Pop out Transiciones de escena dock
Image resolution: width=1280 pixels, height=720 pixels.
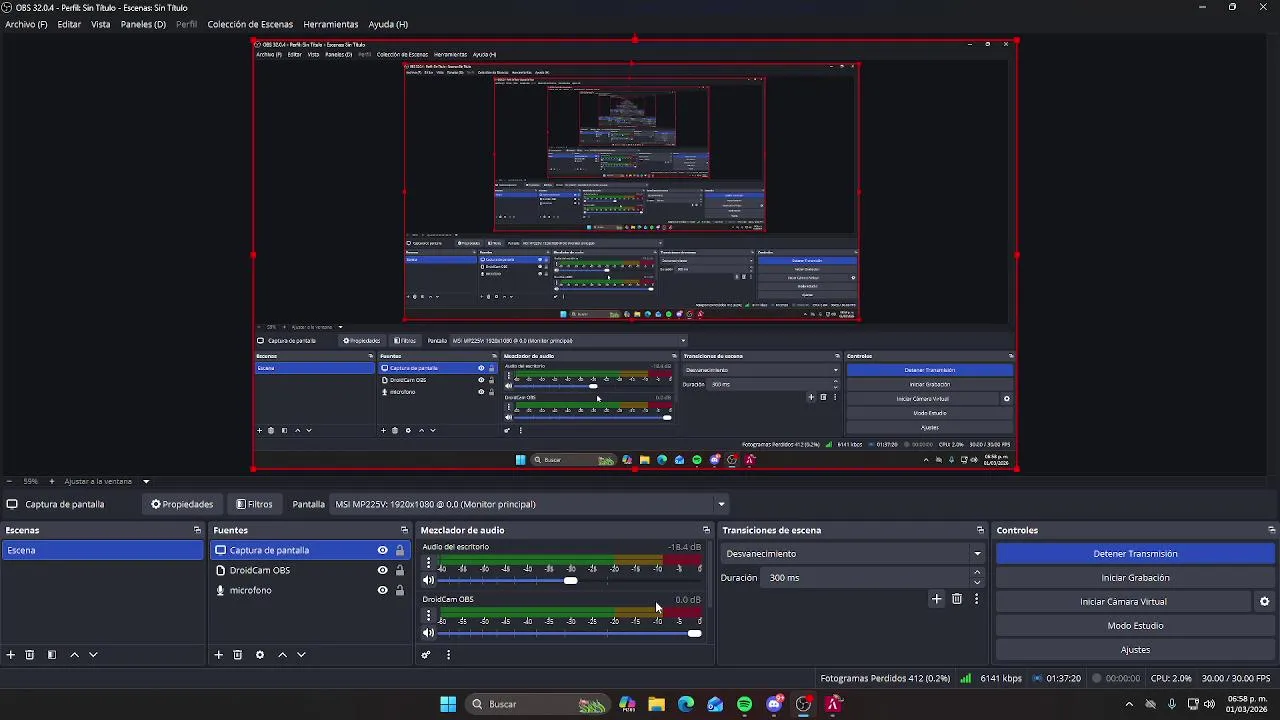[980, 530]
